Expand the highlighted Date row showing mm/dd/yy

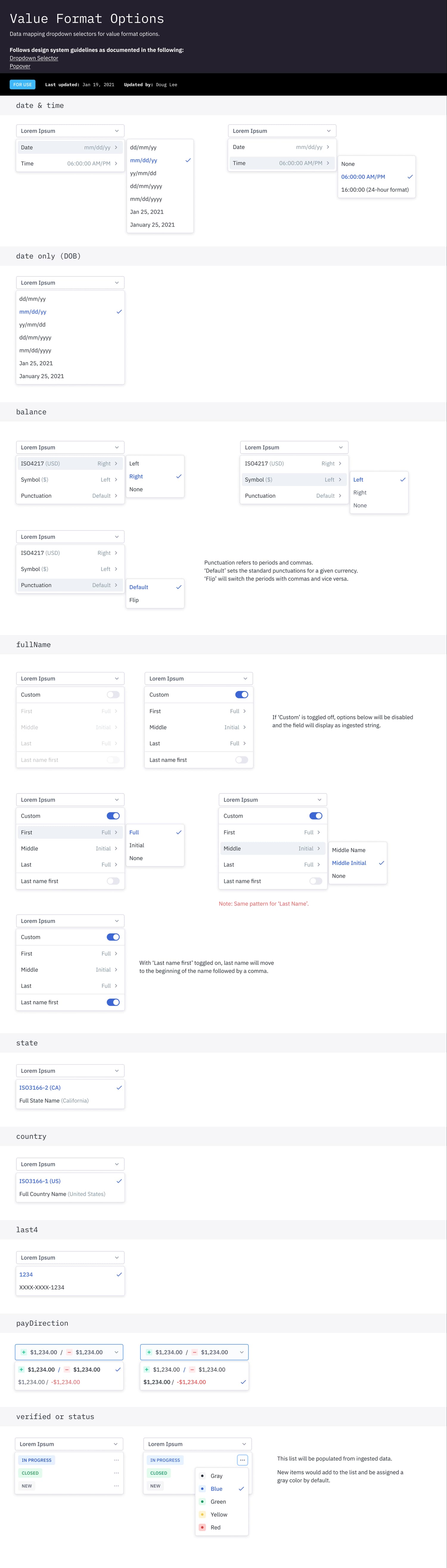(x=69, y=147)
